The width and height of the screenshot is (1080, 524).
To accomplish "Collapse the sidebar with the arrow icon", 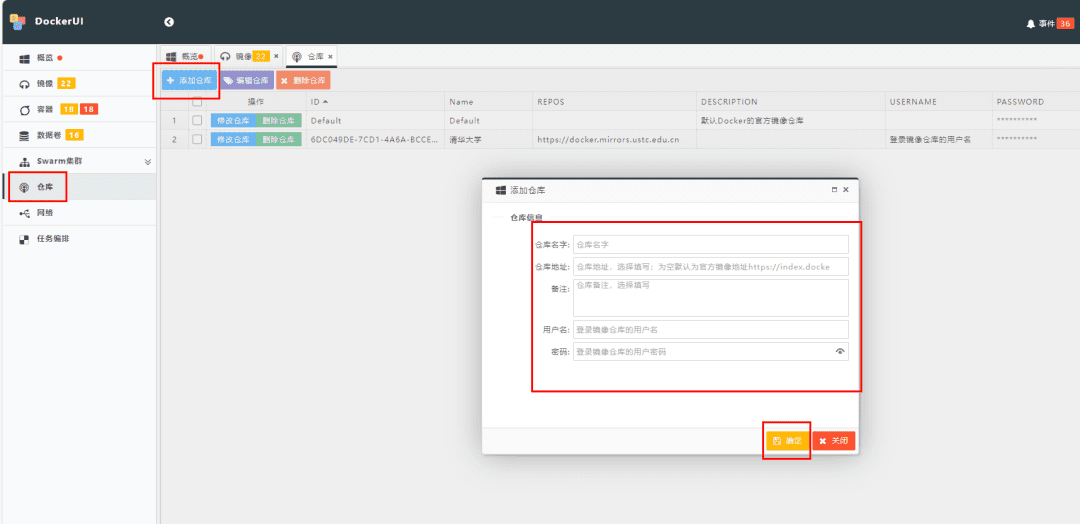I will pos(169,22).
